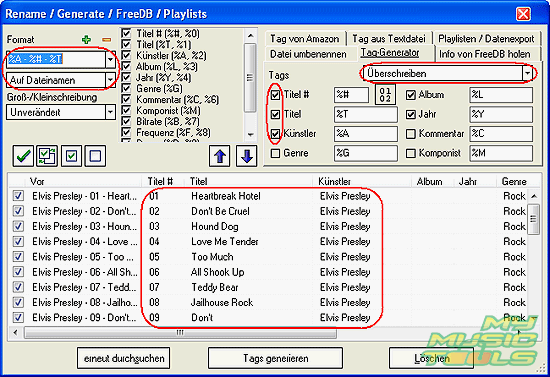This screenshot has width=550, height=377.
Task: Toggle Titel tag checkbox in Tag-Generator
Action: tap(275, 114)
